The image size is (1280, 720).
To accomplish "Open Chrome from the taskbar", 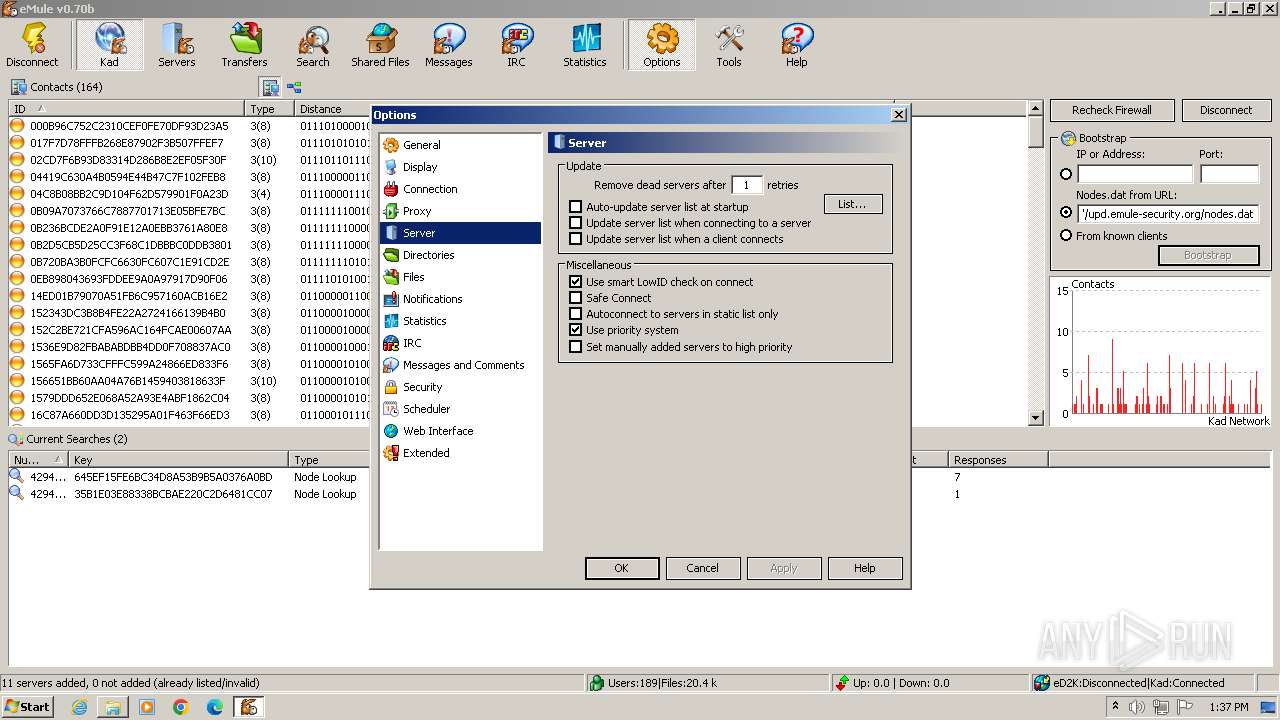I will pos(181,707).
